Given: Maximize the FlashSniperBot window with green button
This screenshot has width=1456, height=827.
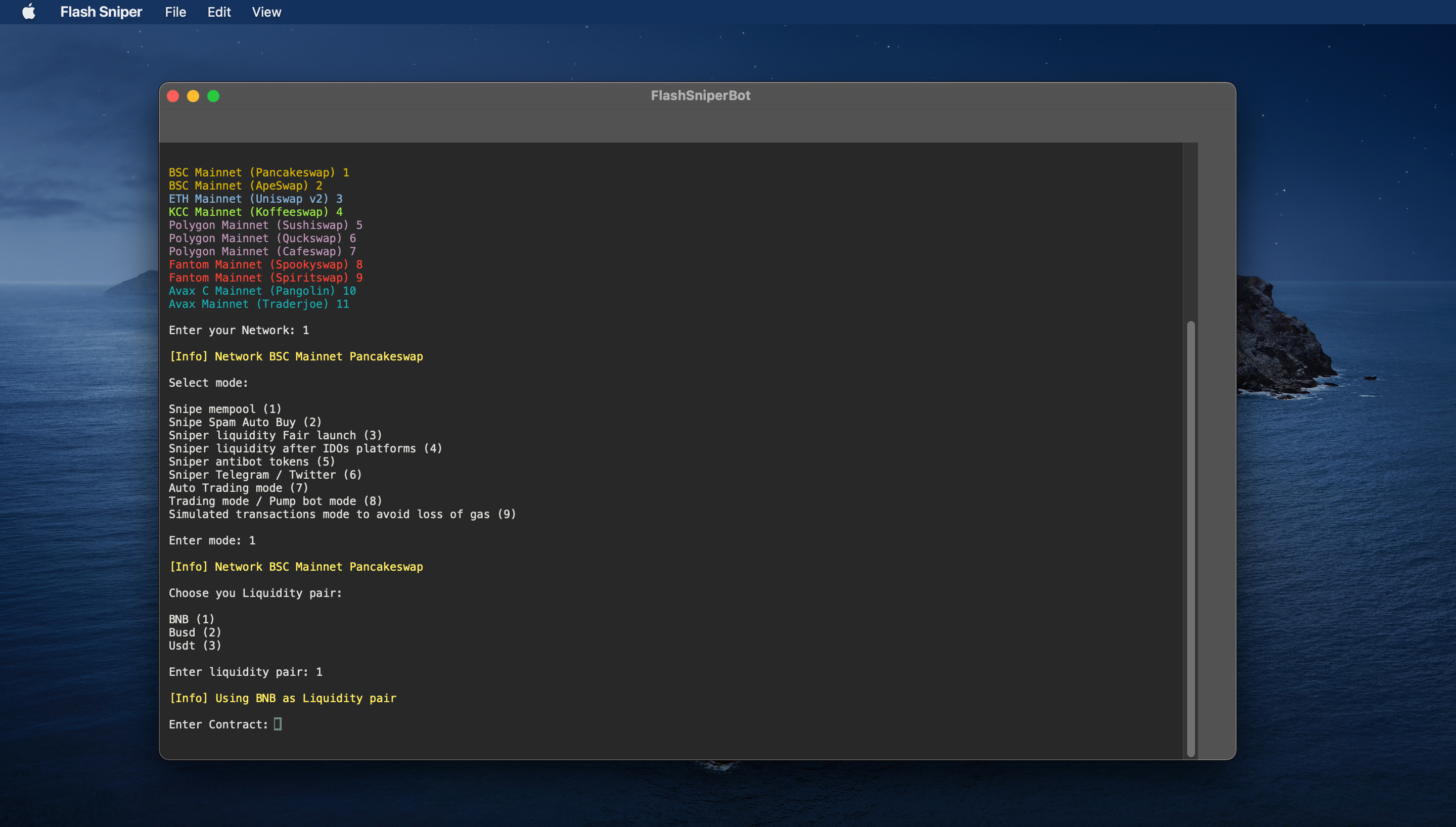Looking at the screenshot, I should coord(213,96).
